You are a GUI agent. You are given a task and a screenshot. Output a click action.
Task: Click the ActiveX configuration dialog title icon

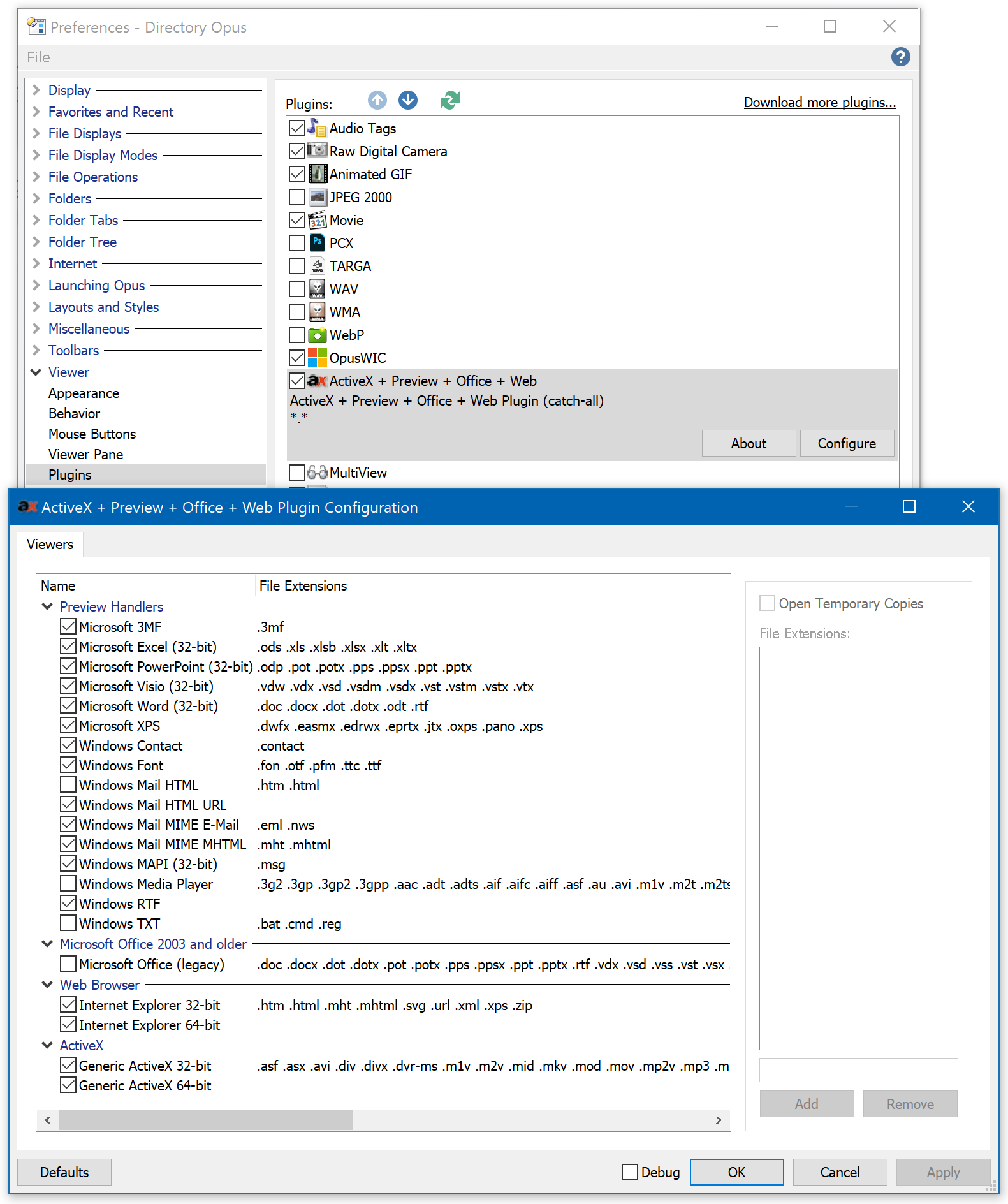click(x=27, y=507)
